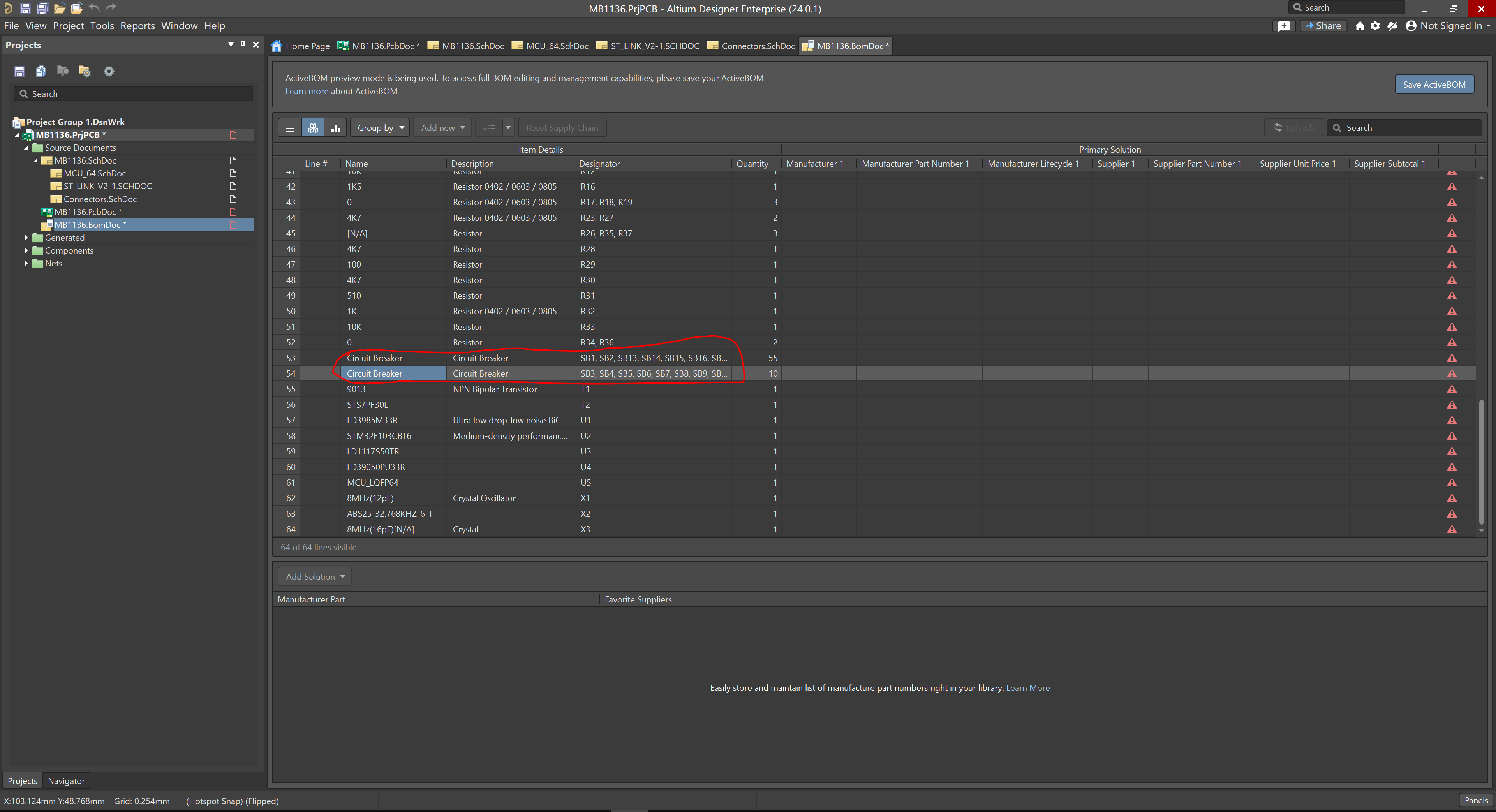Screen dimensions: 1496x812
Task: Click the Altium logo at the top left
Action: (7, 8)
